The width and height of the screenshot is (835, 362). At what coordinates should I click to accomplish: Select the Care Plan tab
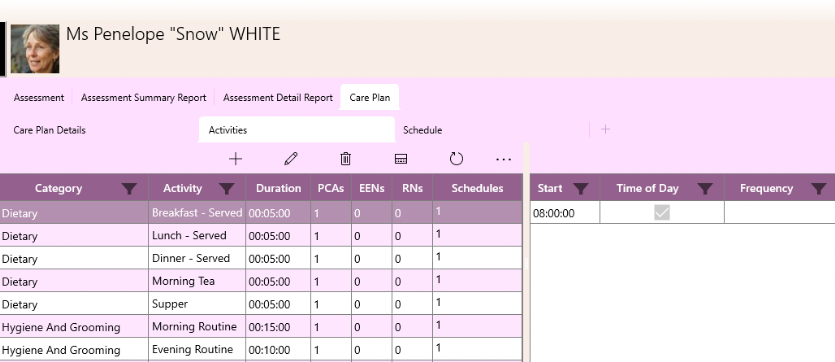(x=370, y=98)
